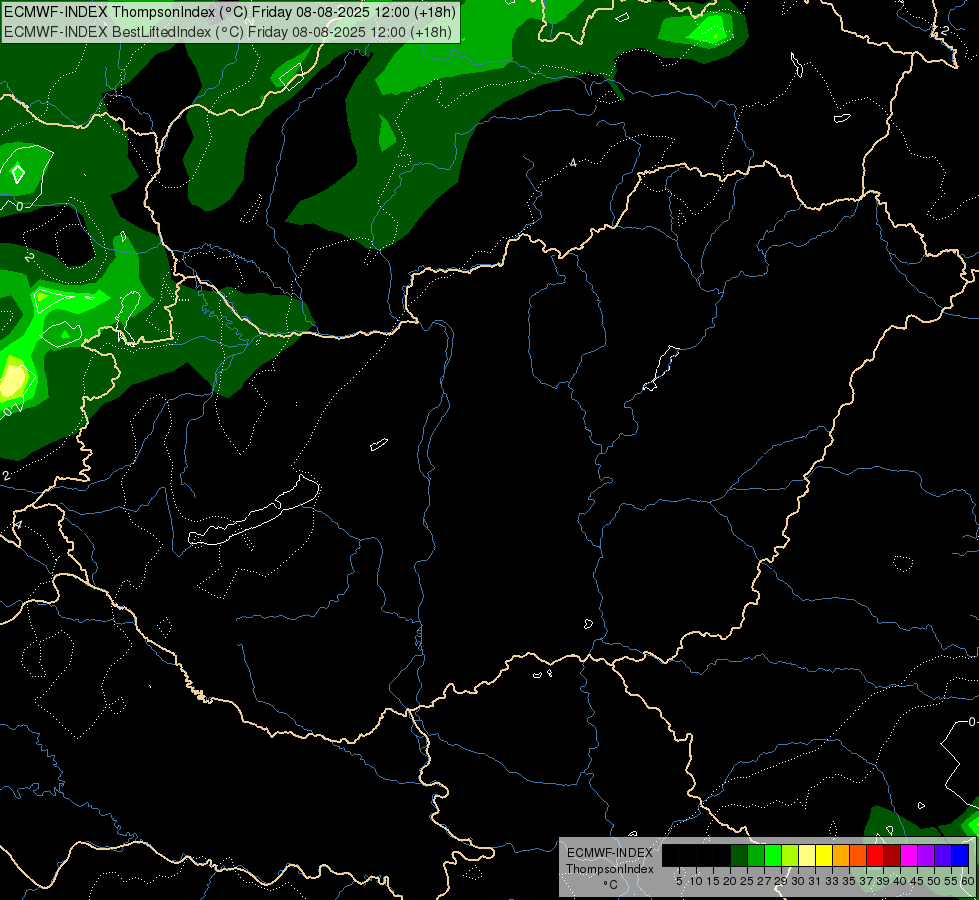
Task: Click the legend tick value 15
Action: pyautogui.click(x=714, y=881)
